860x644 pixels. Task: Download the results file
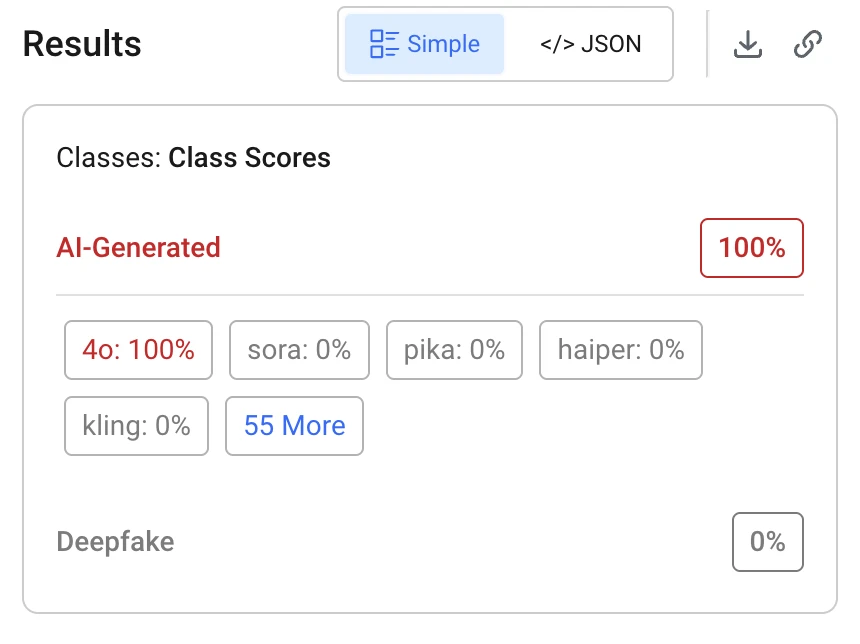(748, 44)
